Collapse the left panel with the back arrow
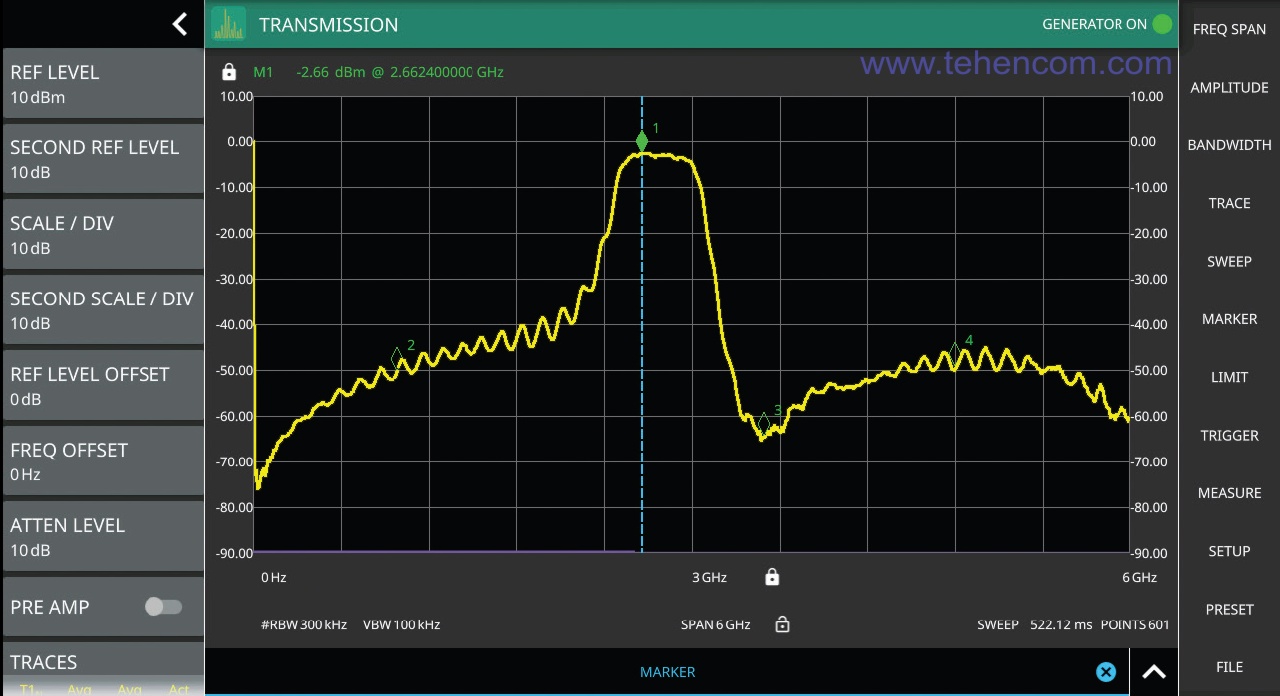The image size is (1280, 696). click(x=180, y=24)
